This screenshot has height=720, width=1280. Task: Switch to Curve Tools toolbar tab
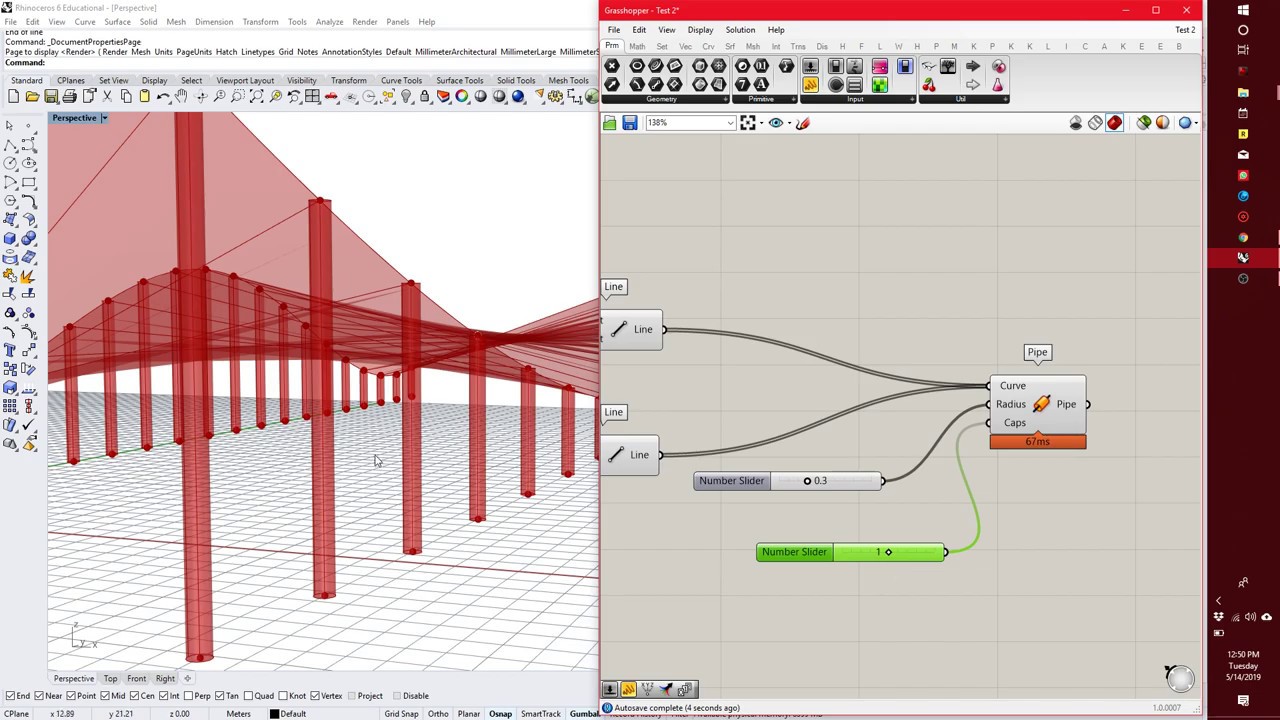pos(401,81)
